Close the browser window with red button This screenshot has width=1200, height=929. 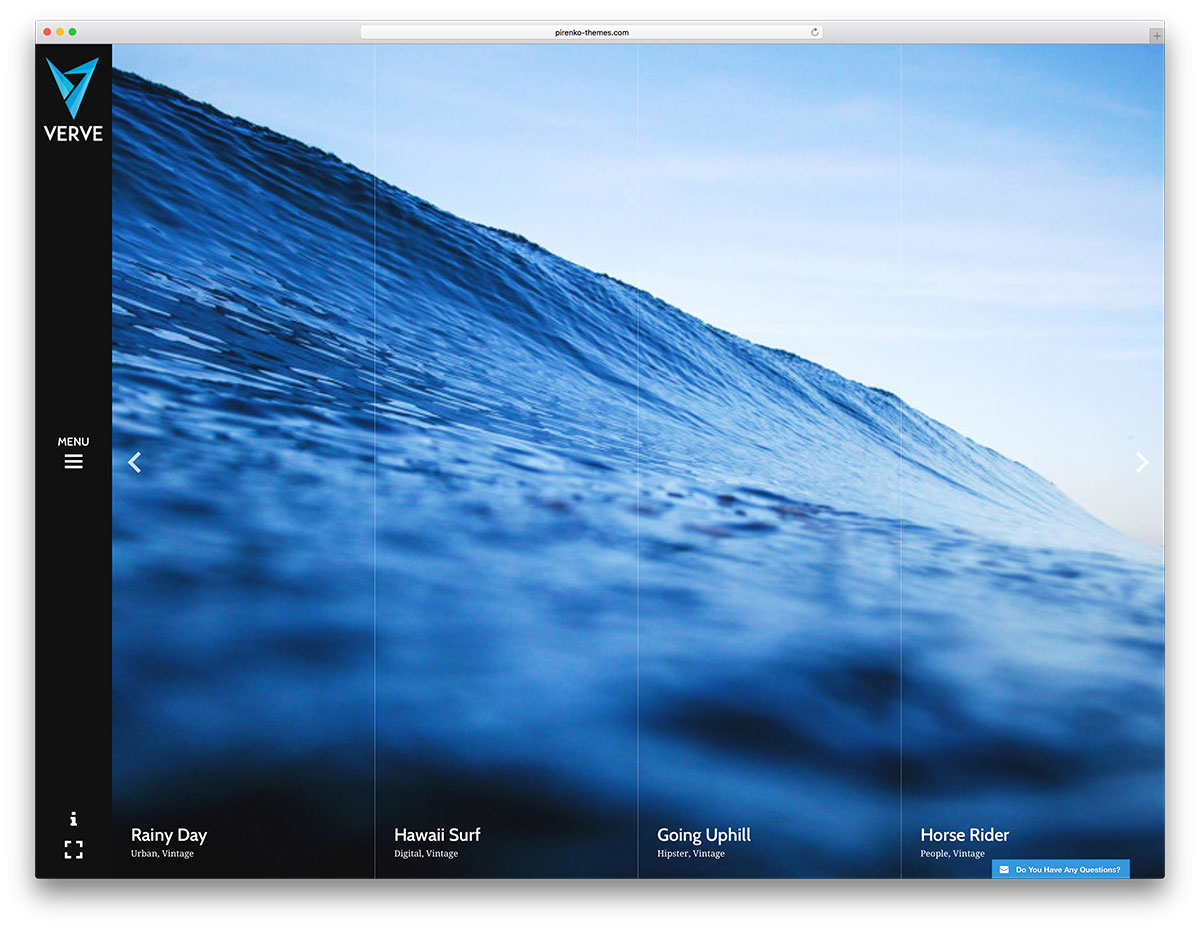47,32
